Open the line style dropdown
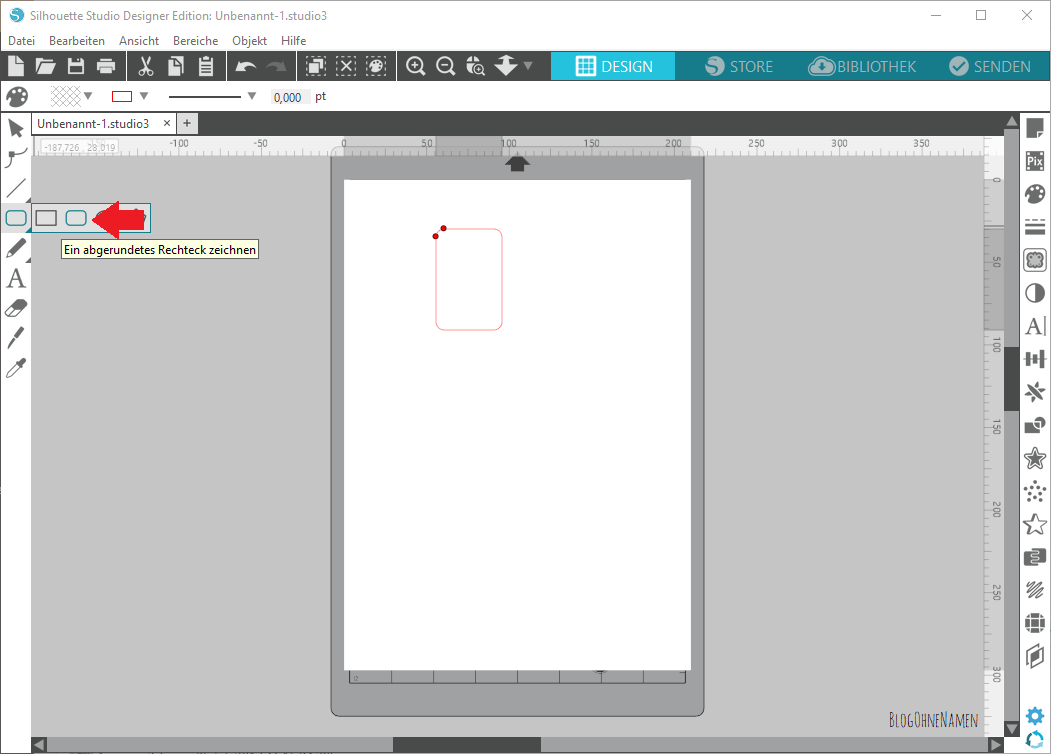 (x=252, y=96)
